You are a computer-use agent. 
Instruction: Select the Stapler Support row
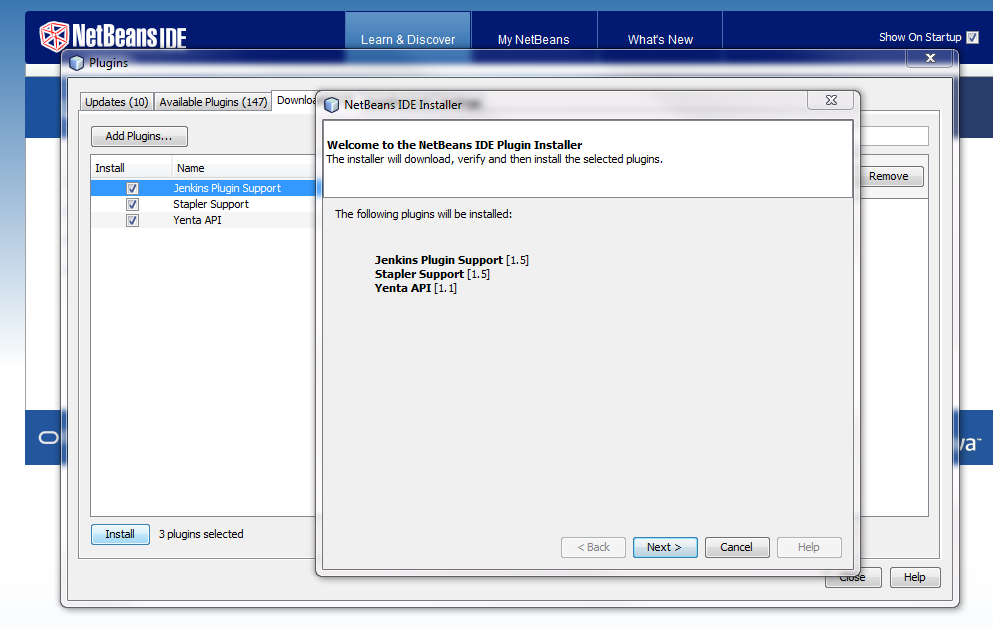(203, 204)
